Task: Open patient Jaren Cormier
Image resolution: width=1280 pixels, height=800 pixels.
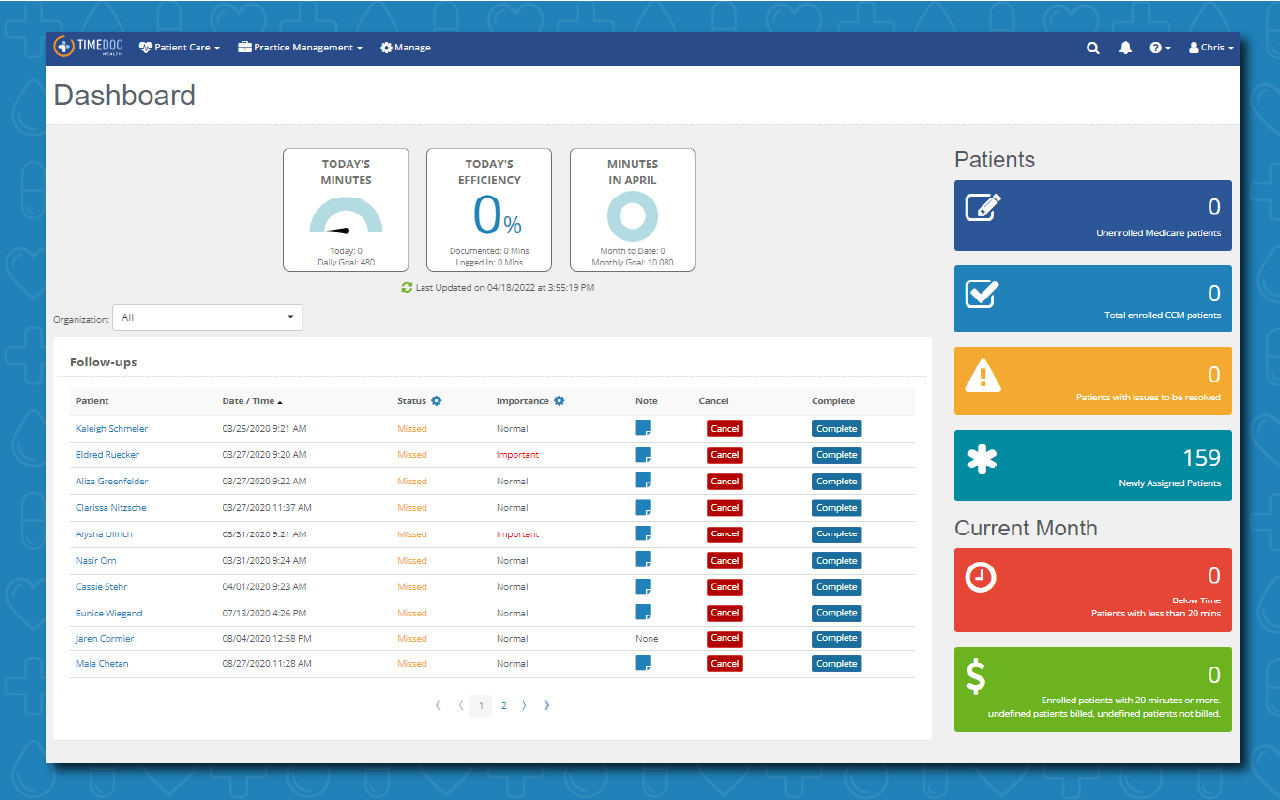Action: coord(105,638)
